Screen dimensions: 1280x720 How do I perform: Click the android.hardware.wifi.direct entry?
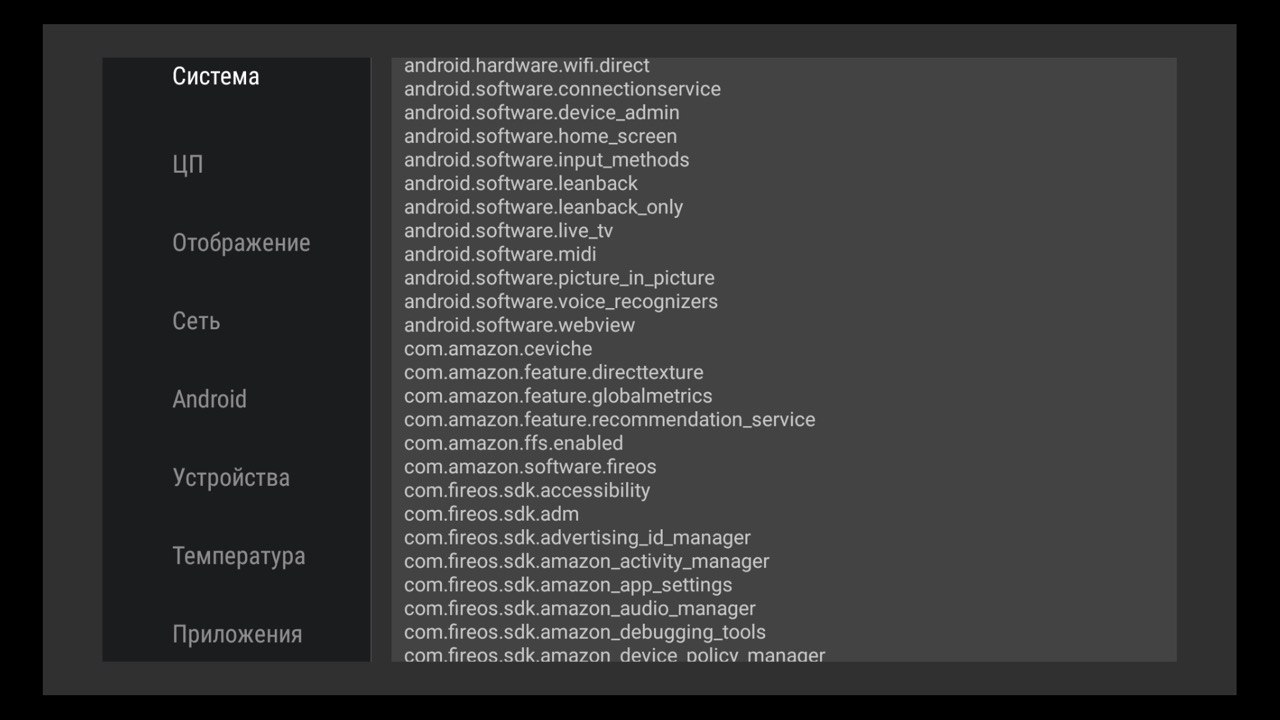point(526,66)
